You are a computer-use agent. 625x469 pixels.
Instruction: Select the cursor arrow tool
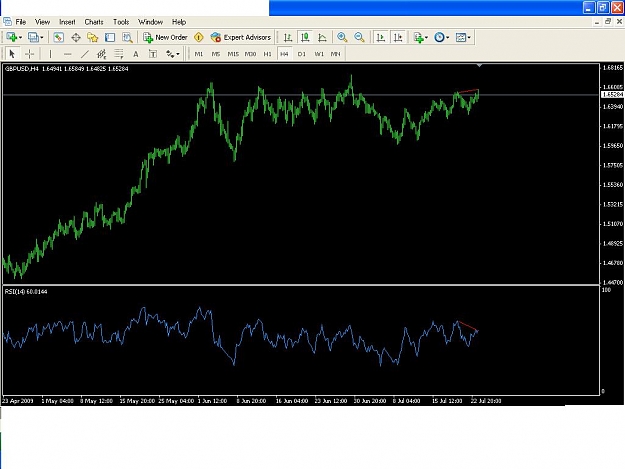pyautogui.click(x=12, y=54)
